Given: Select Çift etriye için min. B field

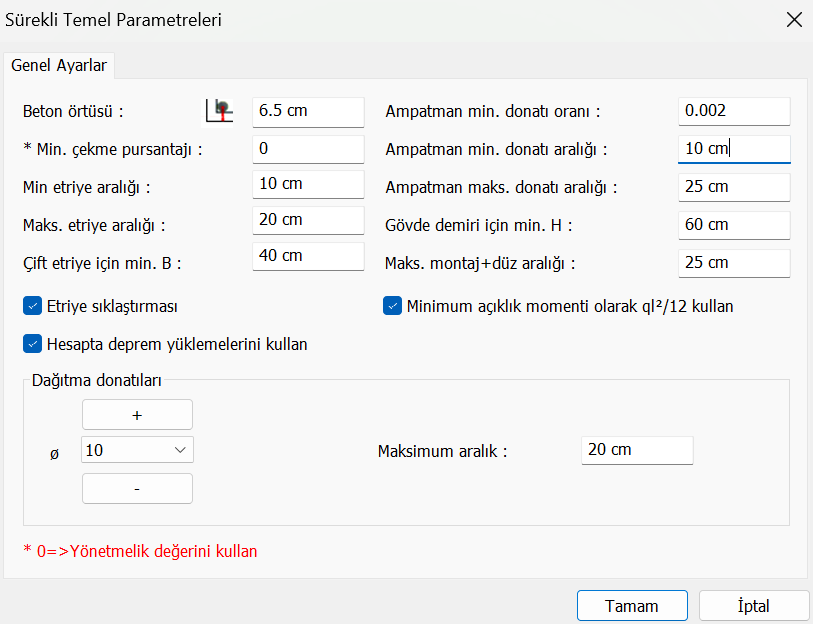Looking at the screenshot, I should (308, 256).
